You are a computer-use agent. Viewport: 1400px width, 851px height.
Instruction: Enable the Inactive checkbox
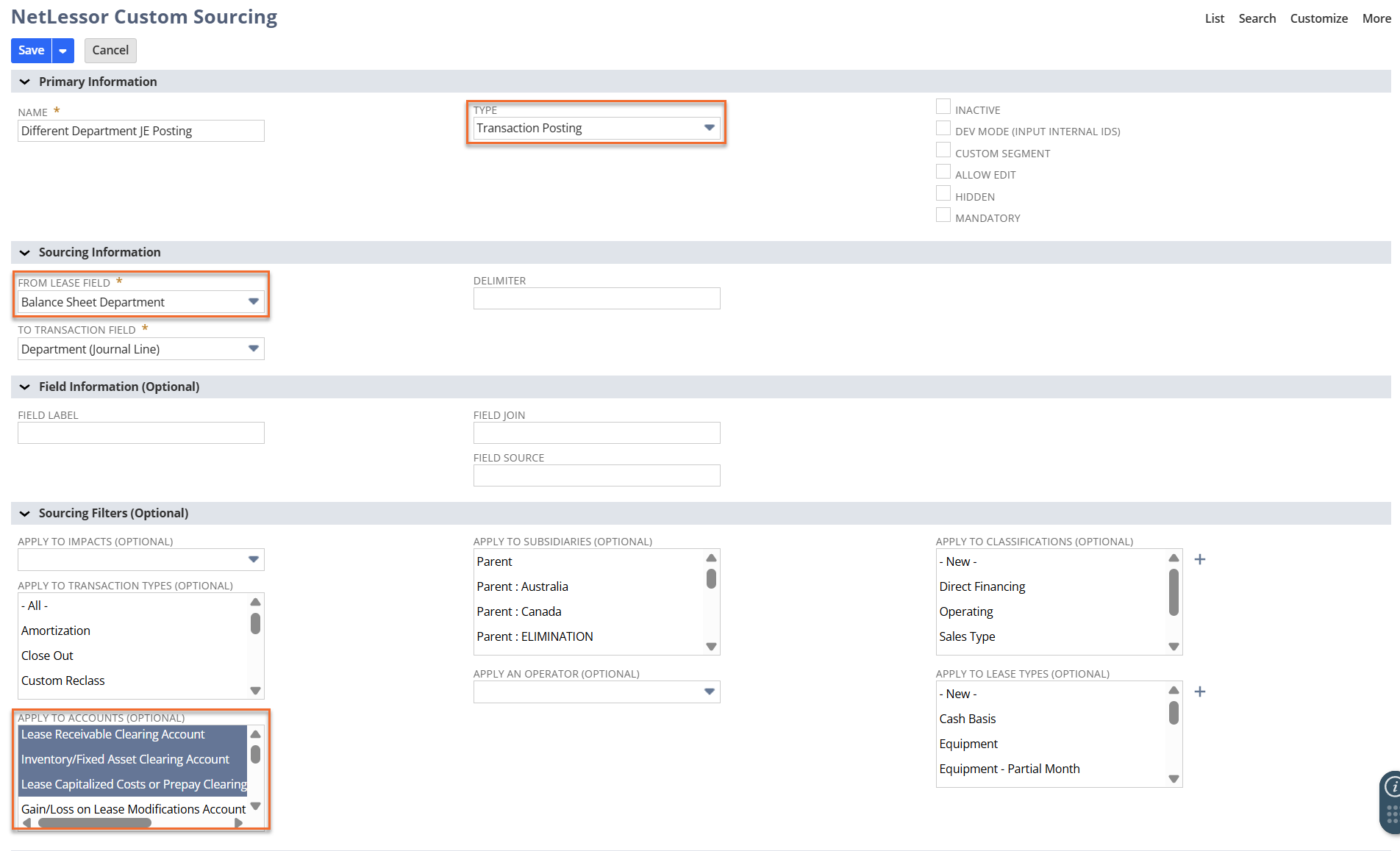[x=943, y=107]
